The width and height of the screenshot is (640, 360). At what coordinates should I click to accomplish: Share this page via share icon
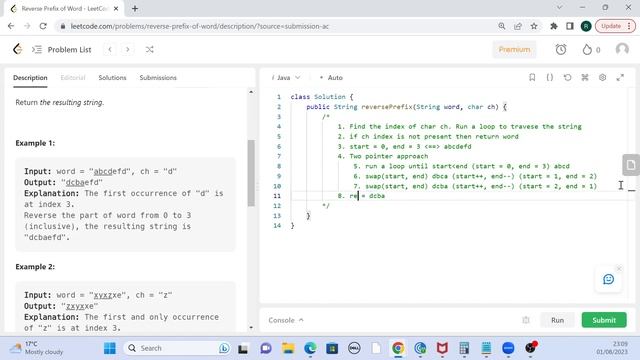[x=518, y=26]
